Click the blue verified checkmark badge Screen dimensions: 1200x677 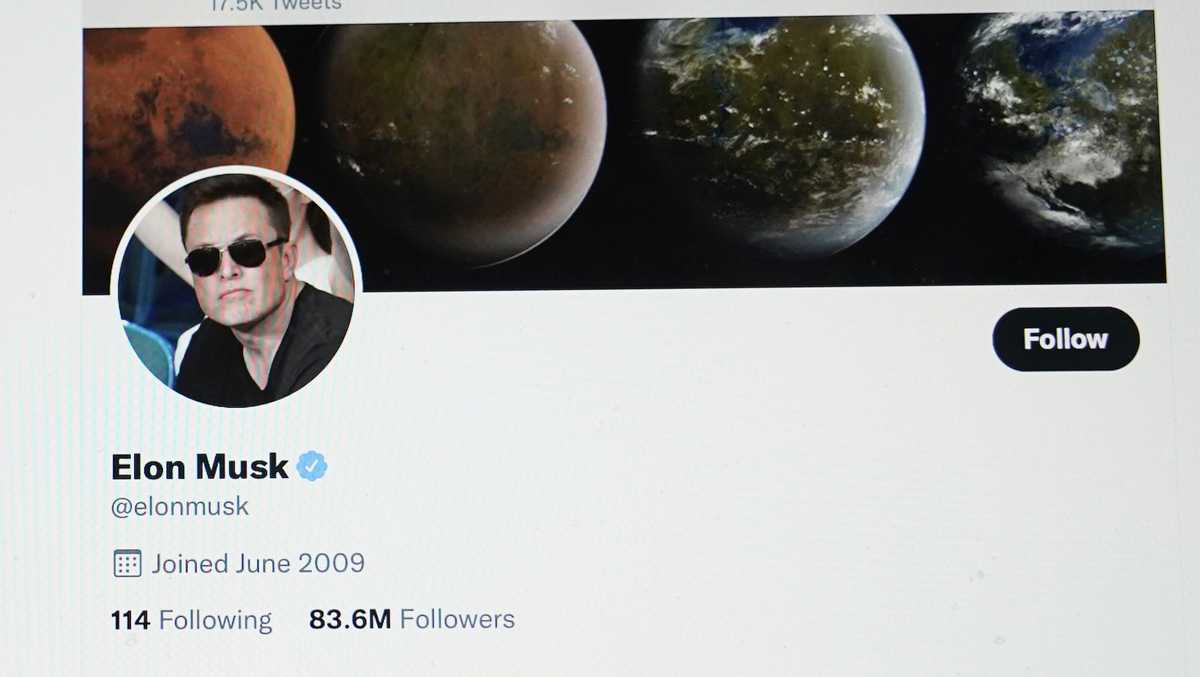(x=313, y=465)
